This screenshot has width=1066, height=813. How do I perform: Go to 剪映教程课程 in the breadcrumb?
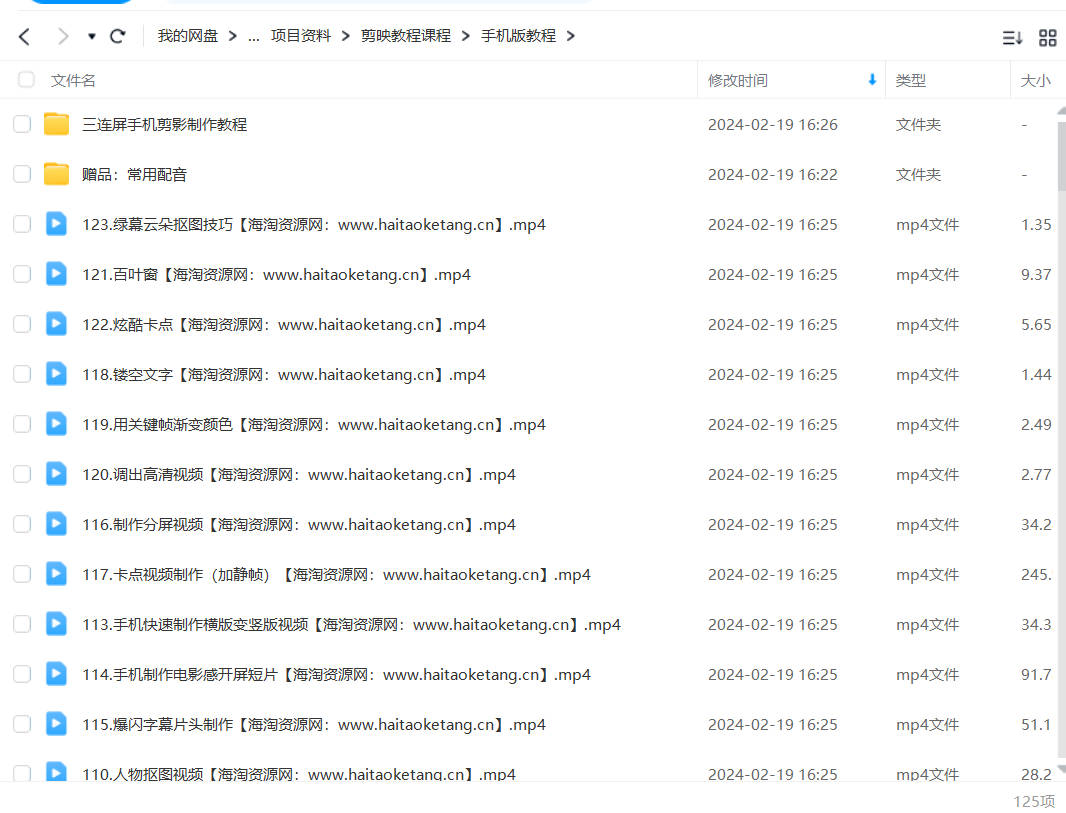point(406,36)
